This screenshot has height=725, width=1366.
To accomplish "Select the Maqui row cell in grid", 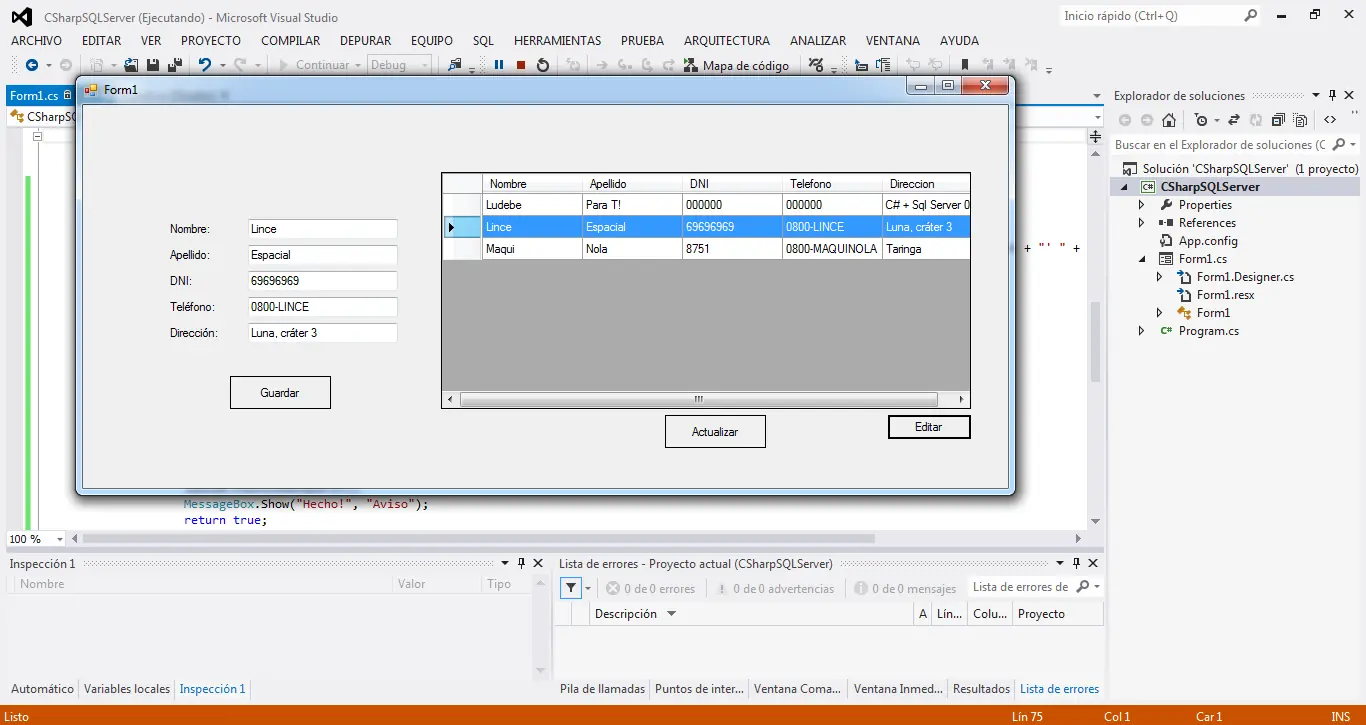I will [532, 249].
